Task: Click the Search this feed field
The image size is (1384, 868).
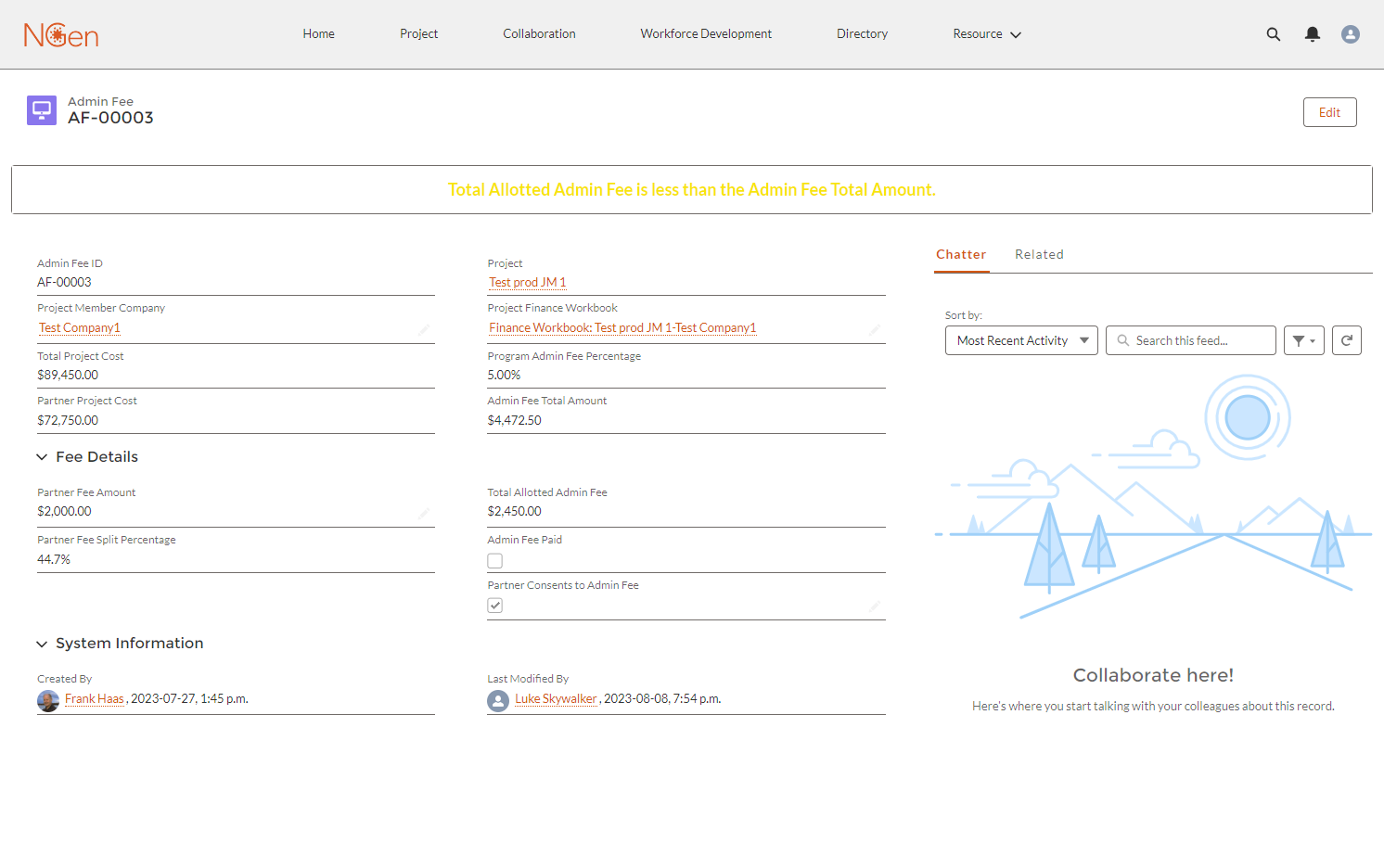Action: 1191,340
